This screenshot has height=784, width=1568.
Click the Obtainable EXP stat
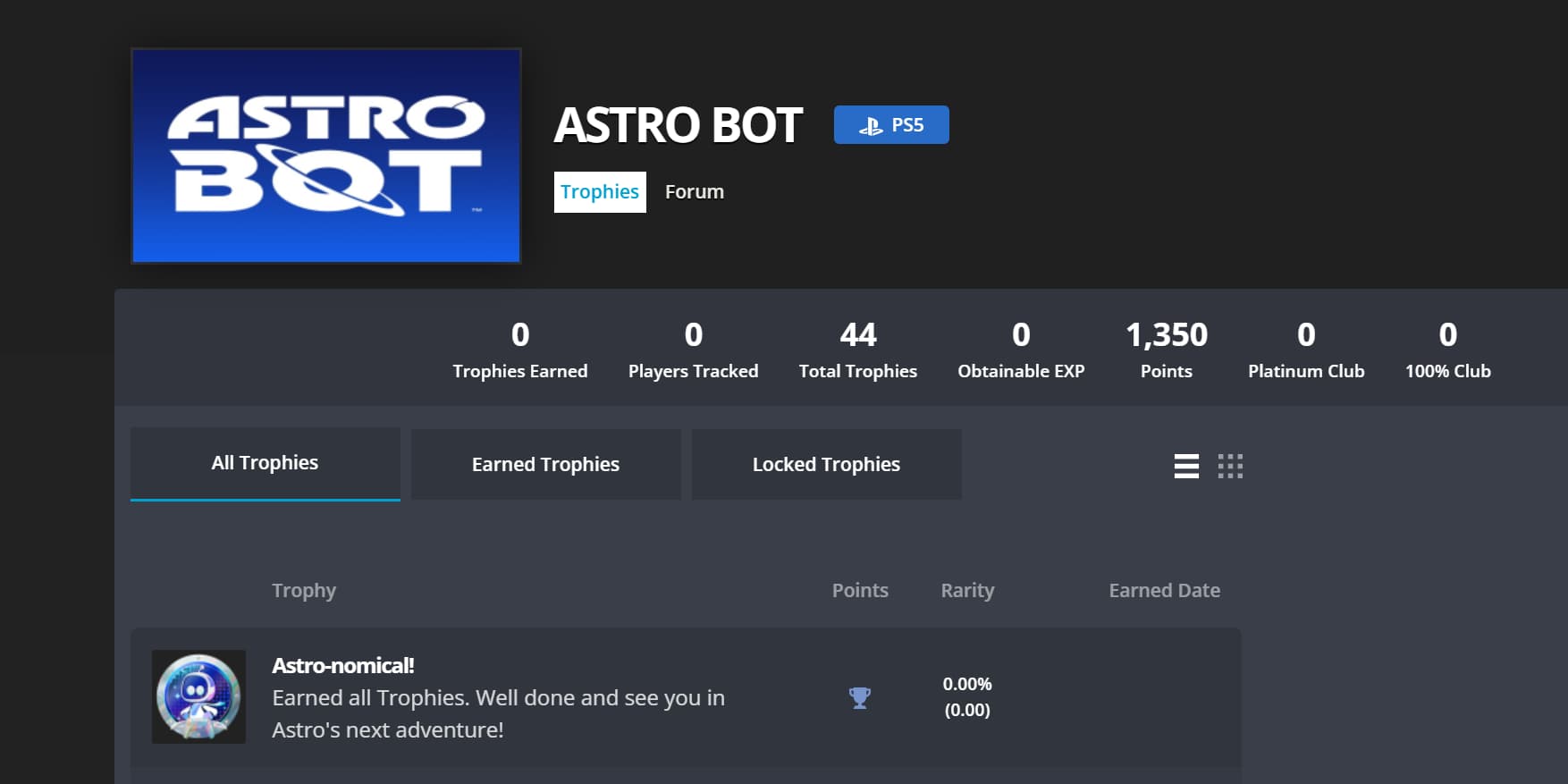[x=1021, y=350]
